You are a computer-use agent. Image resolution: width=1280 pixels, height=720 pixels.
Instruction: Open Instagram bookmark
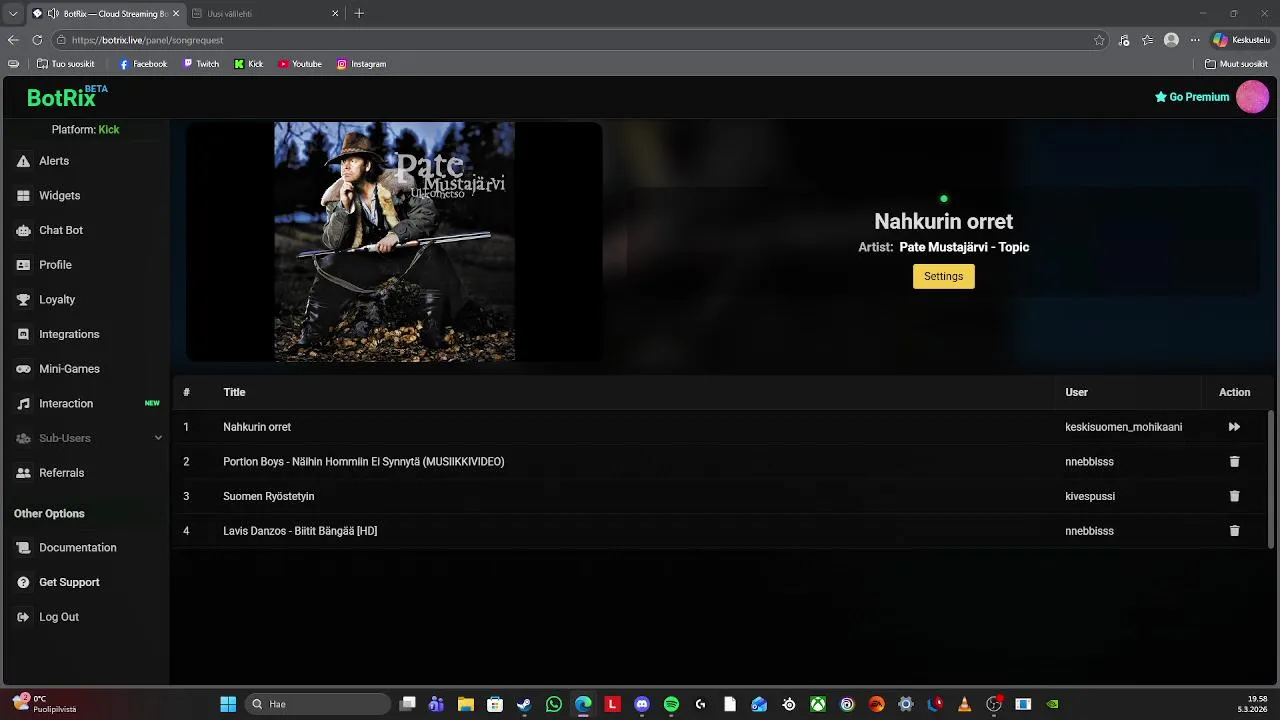[361, 64]
